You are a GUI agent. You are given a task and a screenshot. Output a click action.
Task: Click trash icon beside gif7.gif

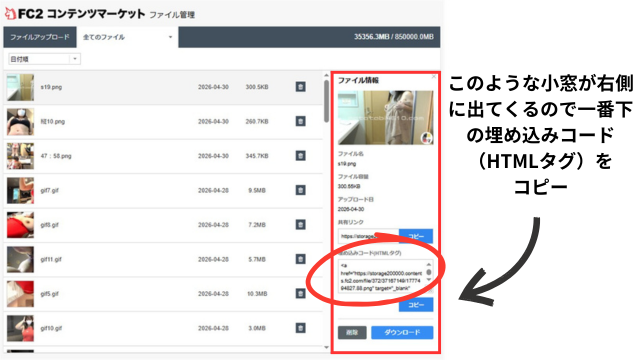click(x=300, y=190)
